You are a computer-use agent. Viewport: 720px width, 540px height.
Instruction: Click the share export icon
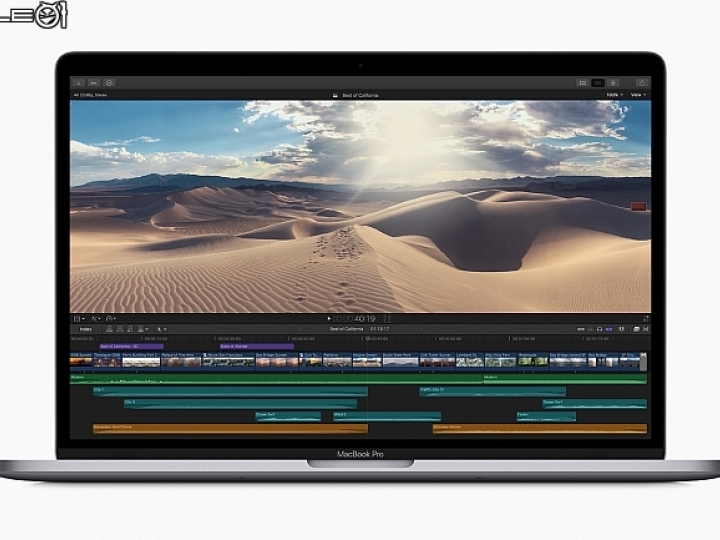click(642, 83)
